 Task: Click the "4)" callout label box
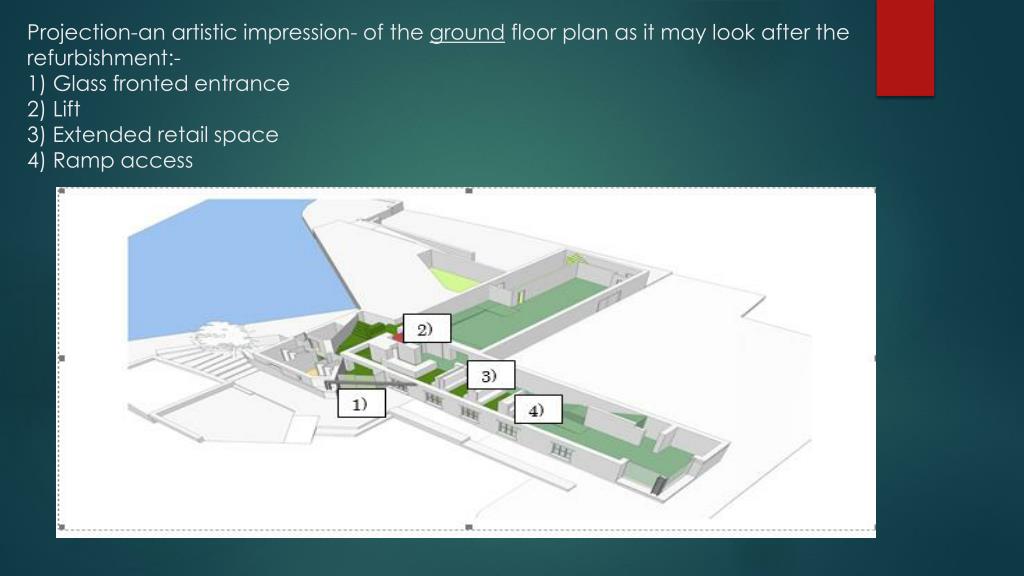coord(537,409)
